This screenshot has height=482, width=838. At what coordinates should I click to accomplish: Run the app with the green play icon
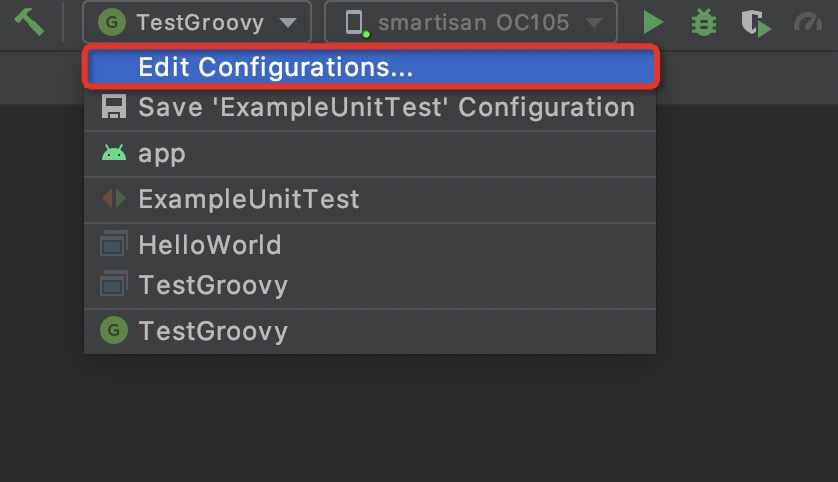point(653,22)
